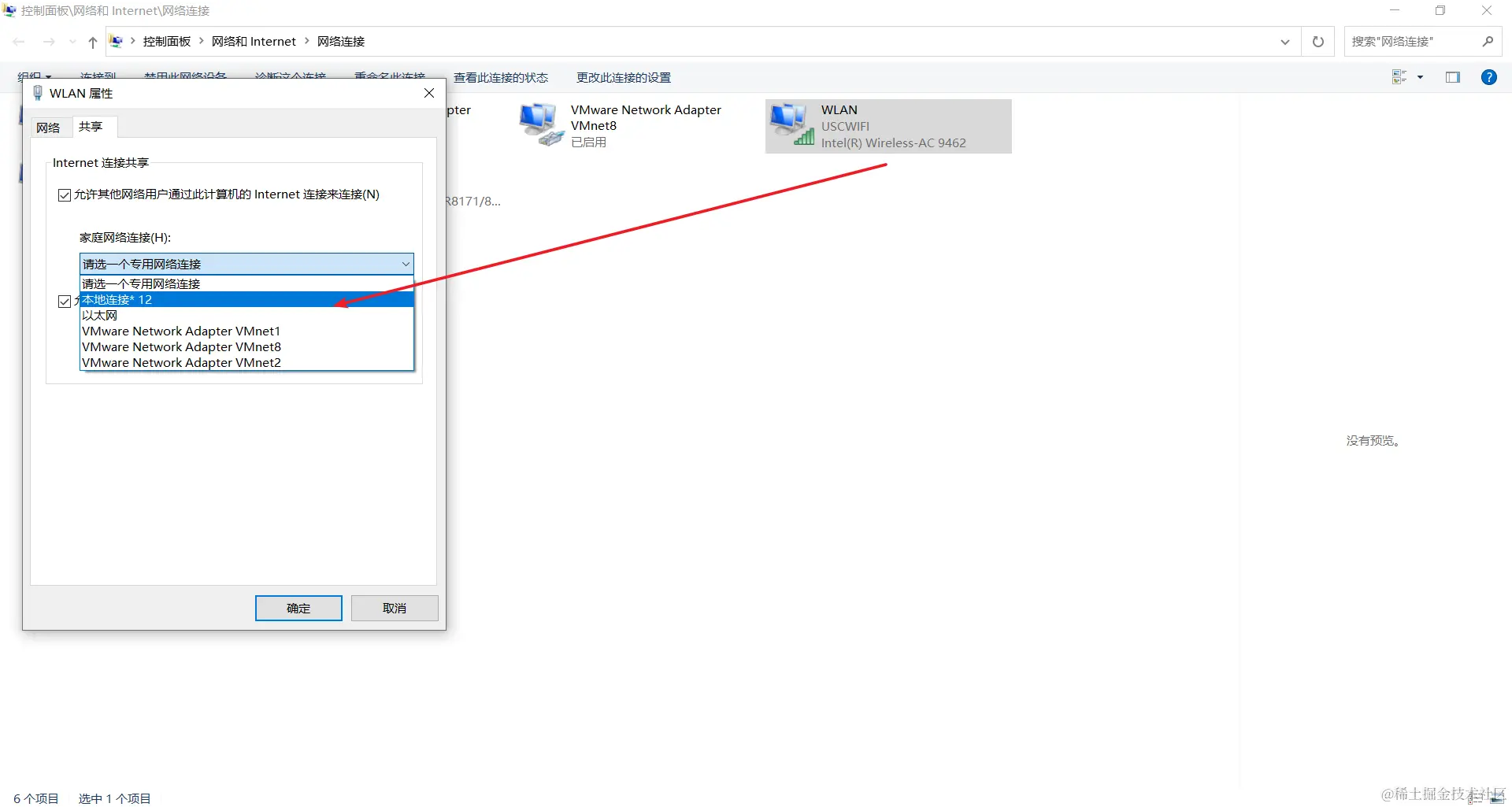Click 网络和 Internet in the breadcrumb
Screen dimensions: 1512x807
click(254, 42)
